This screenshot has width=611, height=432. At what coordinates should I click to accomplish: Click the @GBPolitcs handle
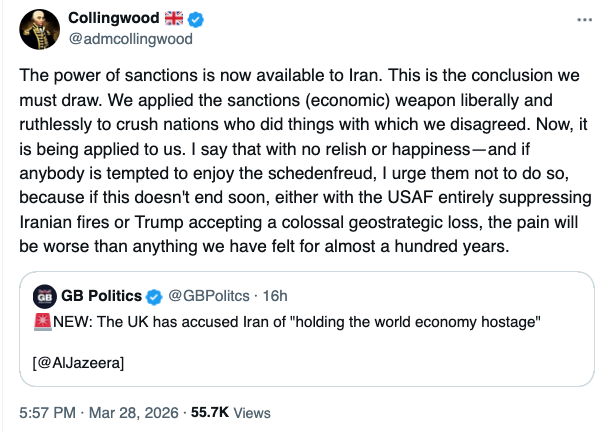tap(206, 296)
